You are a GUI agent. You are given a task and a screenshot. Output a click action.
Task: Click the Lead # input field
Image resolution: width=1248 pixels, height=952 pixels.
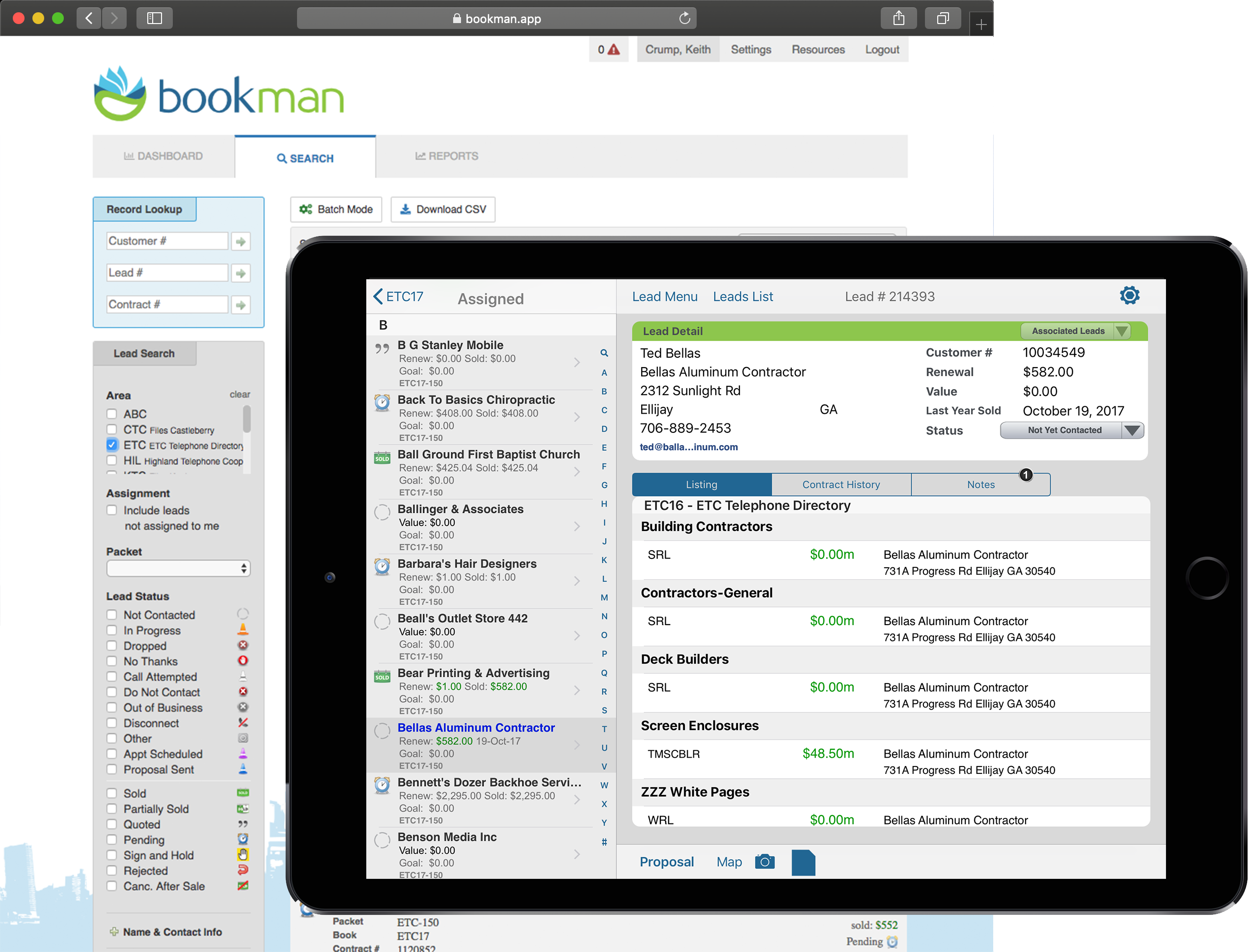(x=167, y=273)
